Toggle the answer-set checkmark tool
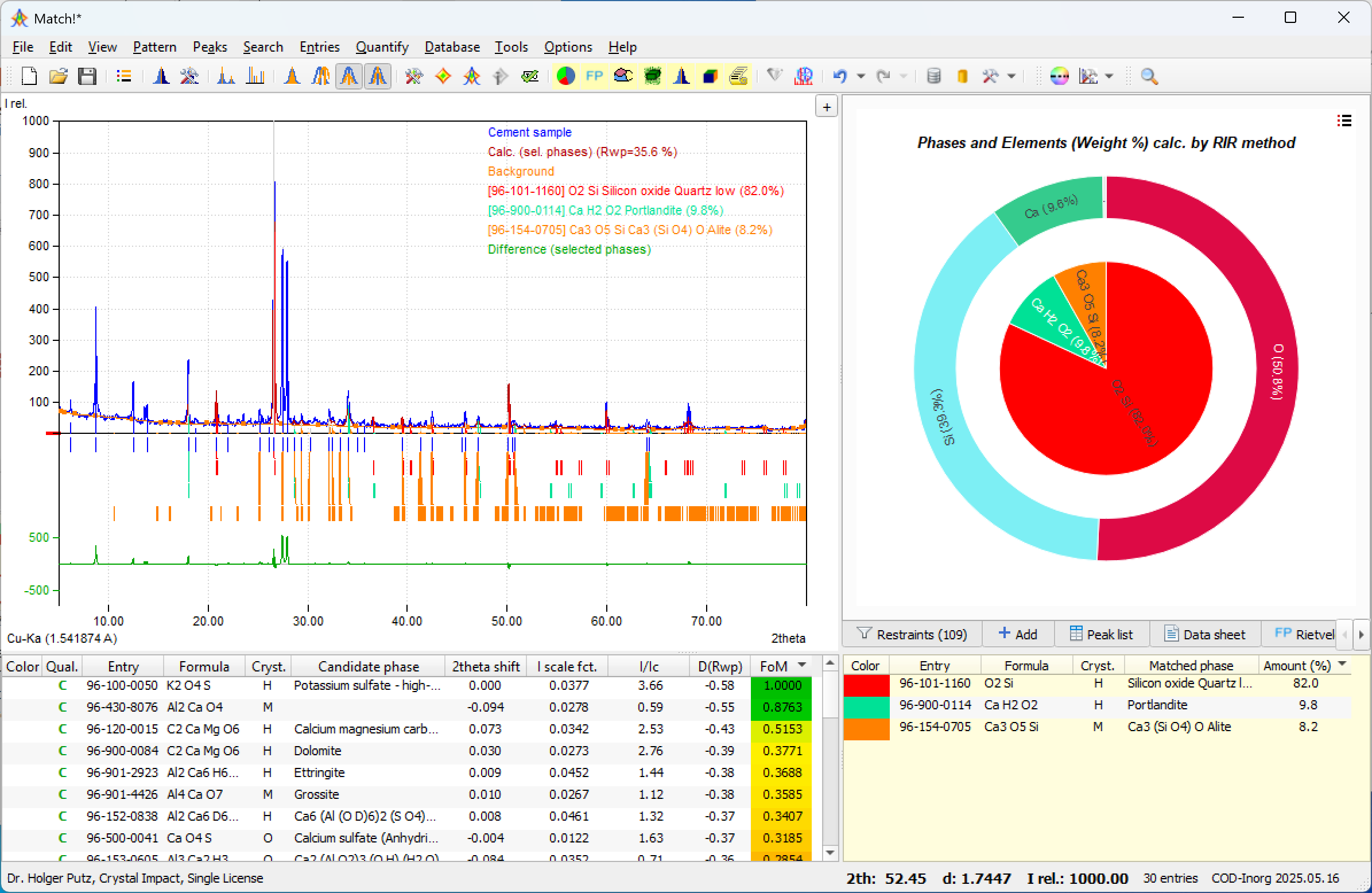Screen dimensions: 1372x893 pyautogui.click(x=530, y=76)
